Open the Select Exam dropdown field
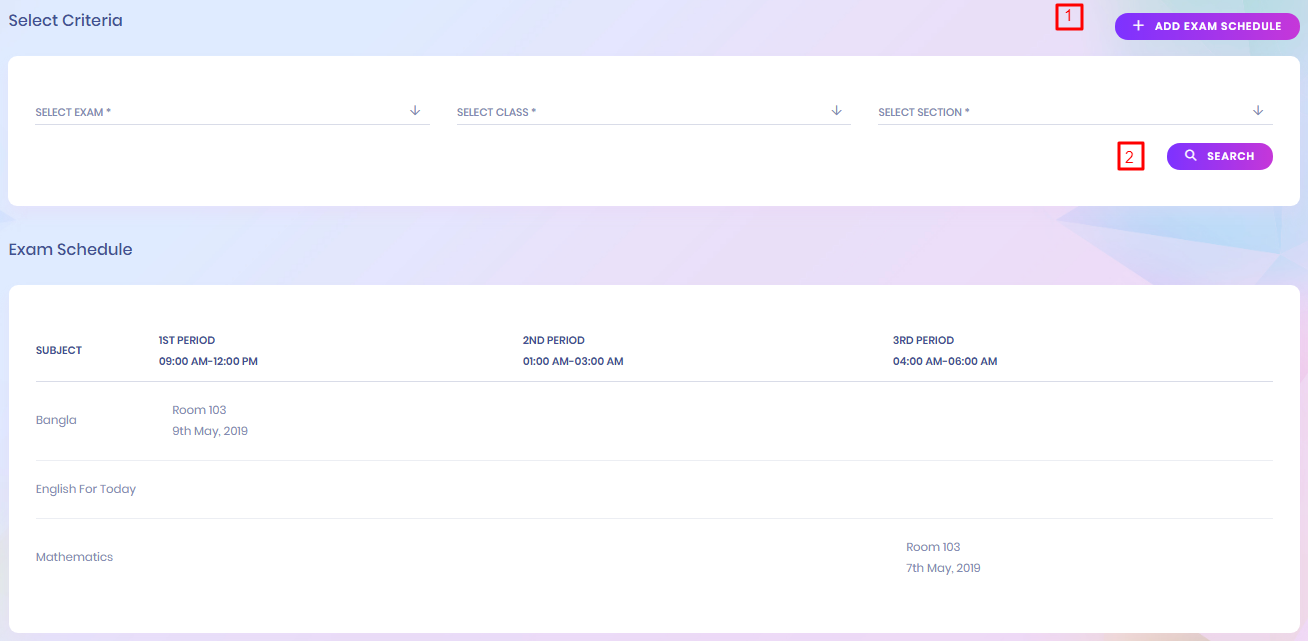 pos(220,112)
